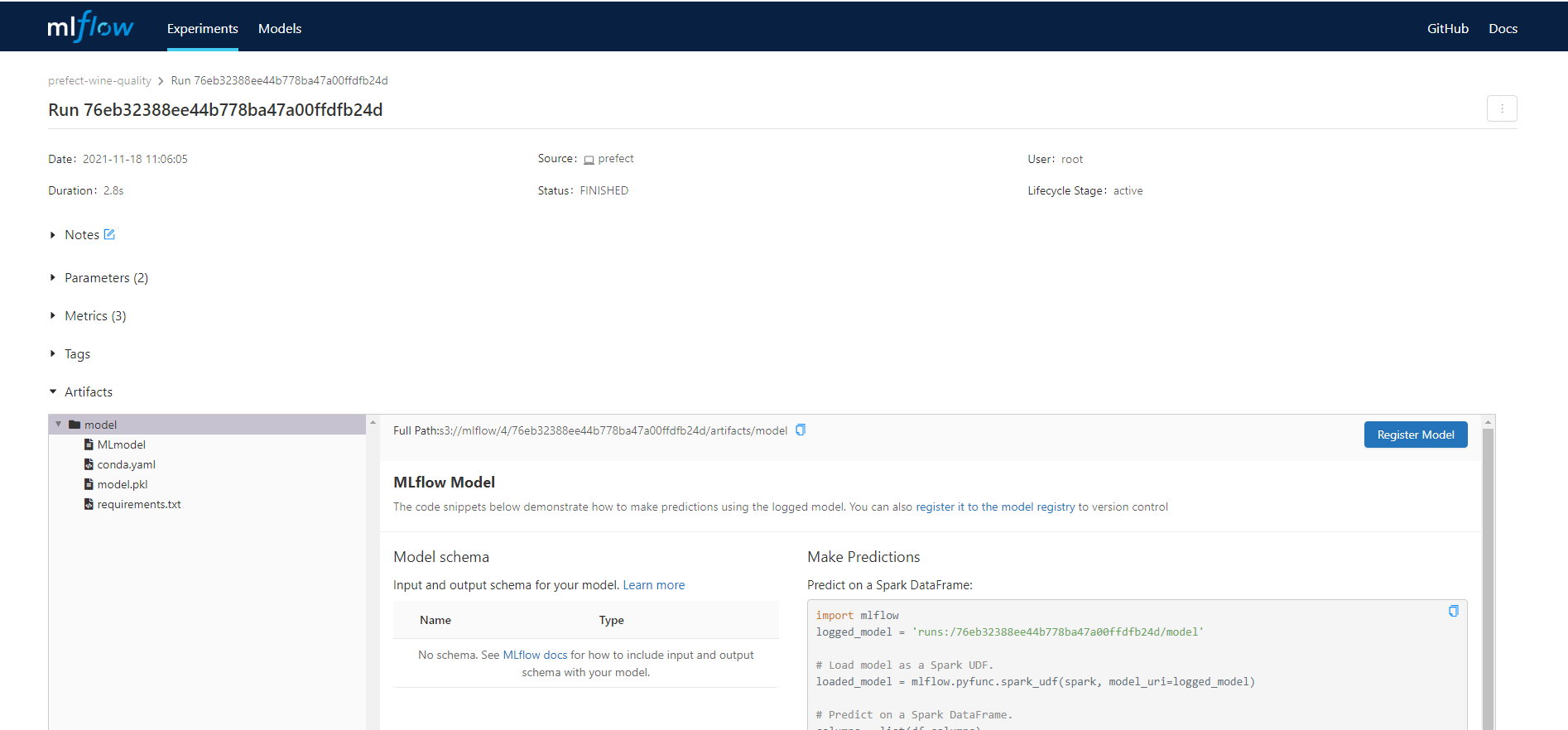The width and height of the screenshot is (1568, 730).
Task: Click the spark_udf loaded_model code line
Action: pyautogui.click(x=1036, y=681)
